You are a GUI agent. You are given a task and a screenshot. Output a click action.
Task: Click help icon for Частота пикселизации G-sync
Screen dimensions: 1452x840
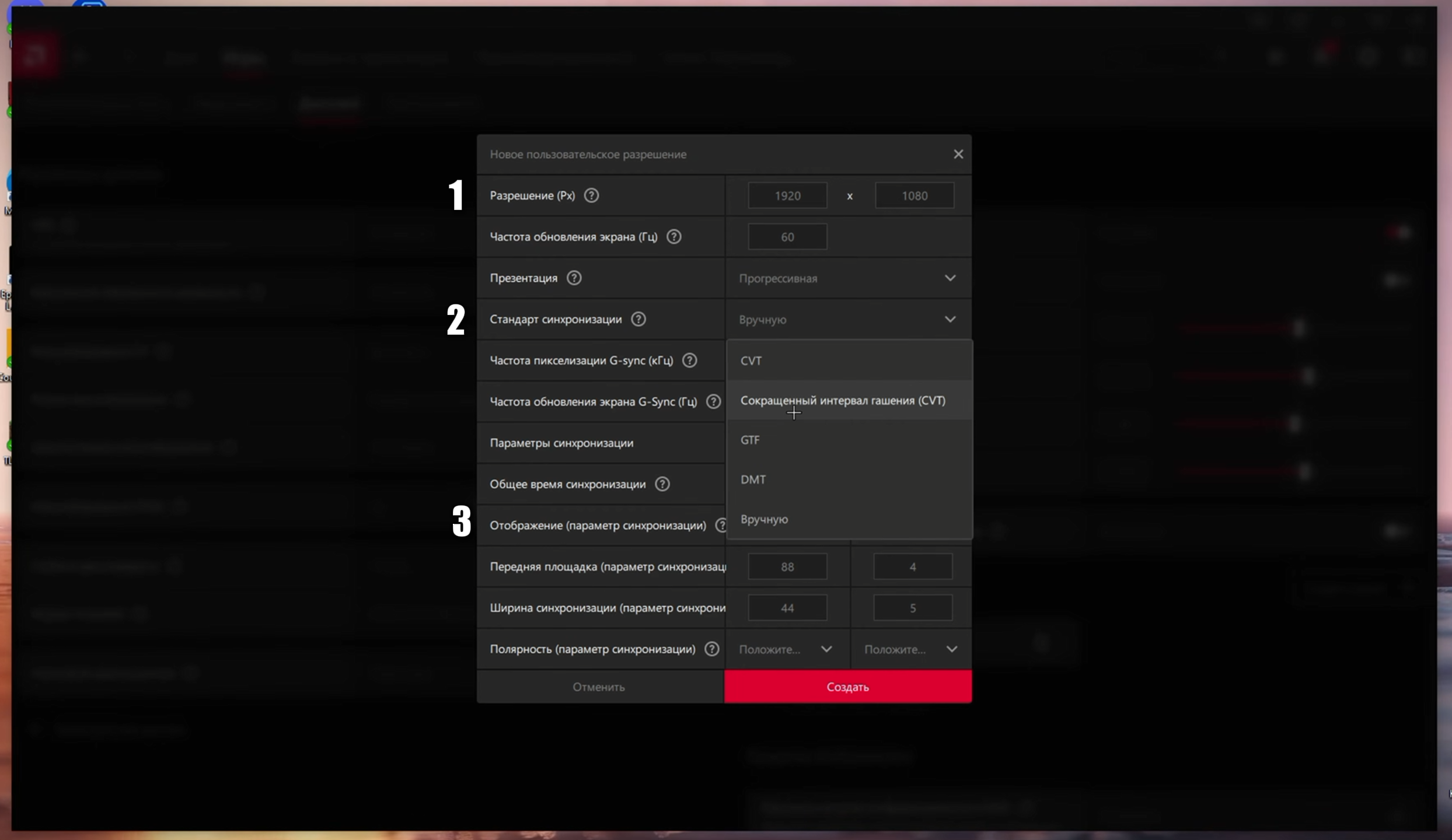(689, 360)
